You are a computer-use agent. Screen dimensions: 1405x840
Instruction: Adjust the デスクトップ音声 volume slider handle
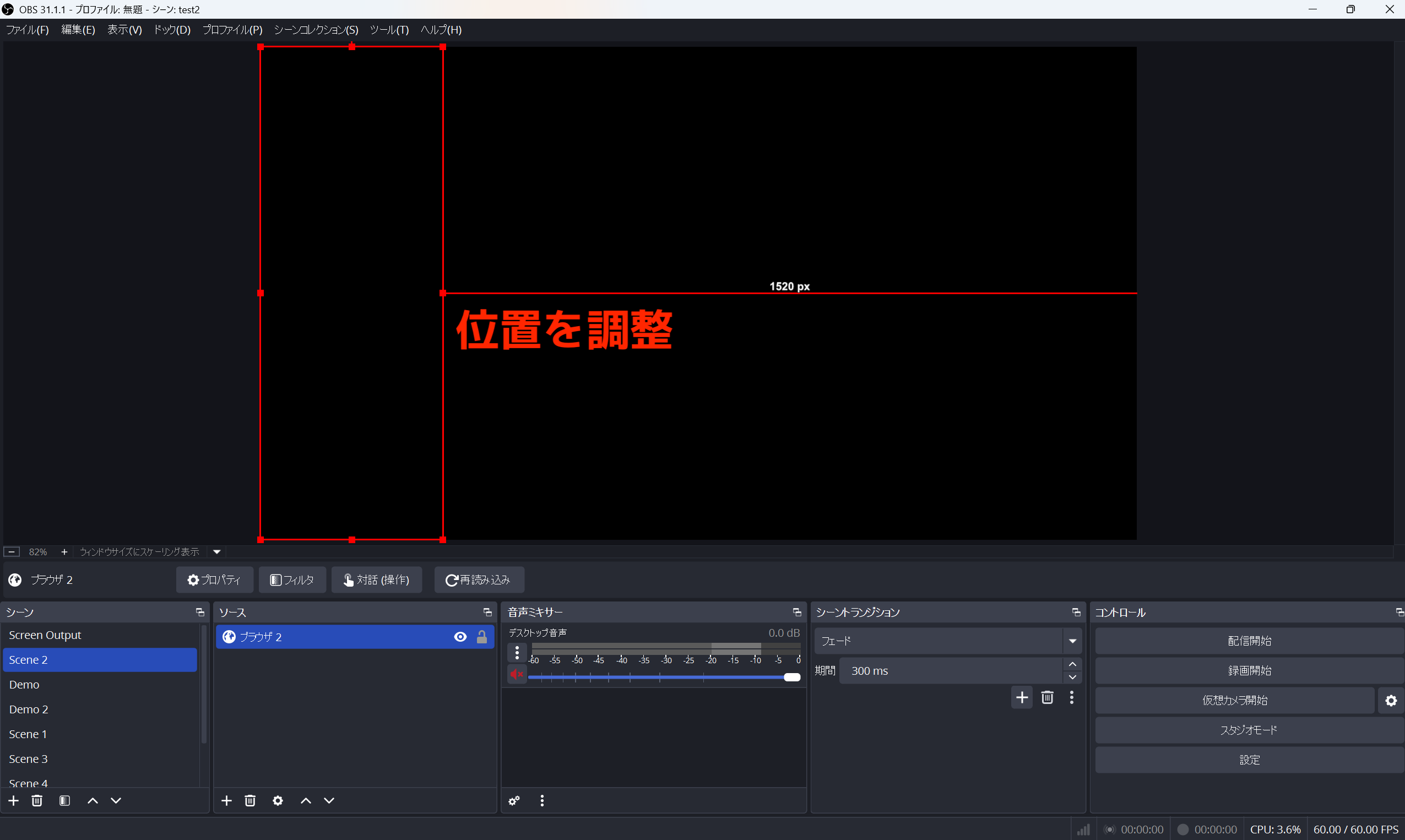click(791, 678)
